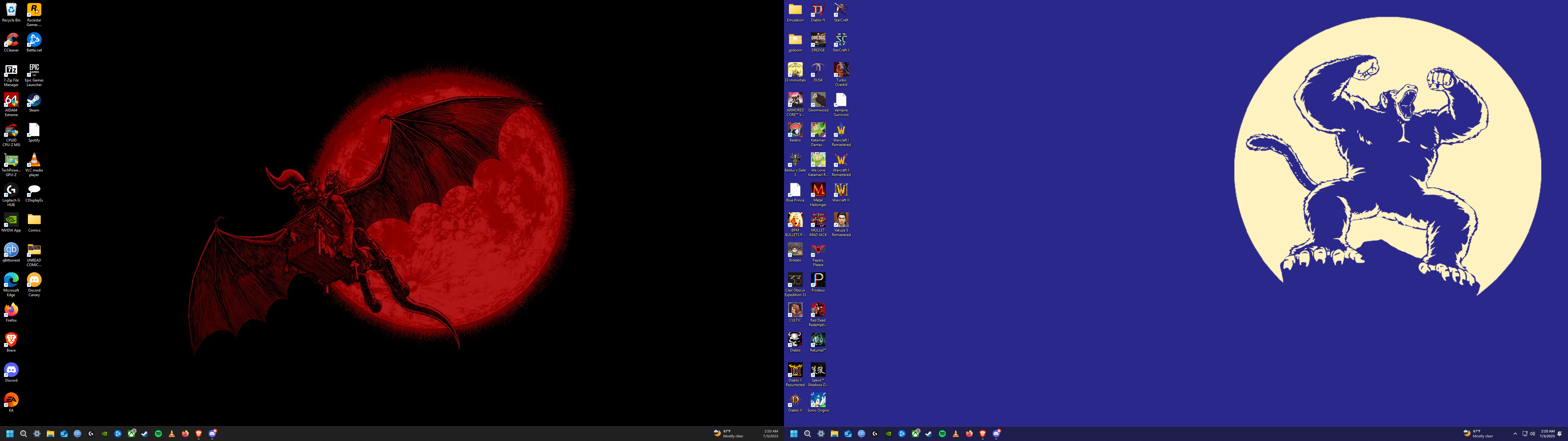This screenshot has height=441, width=1568.
Task: Select Discord Canary desktop shortcut
Action: click(x=34, y=285)
